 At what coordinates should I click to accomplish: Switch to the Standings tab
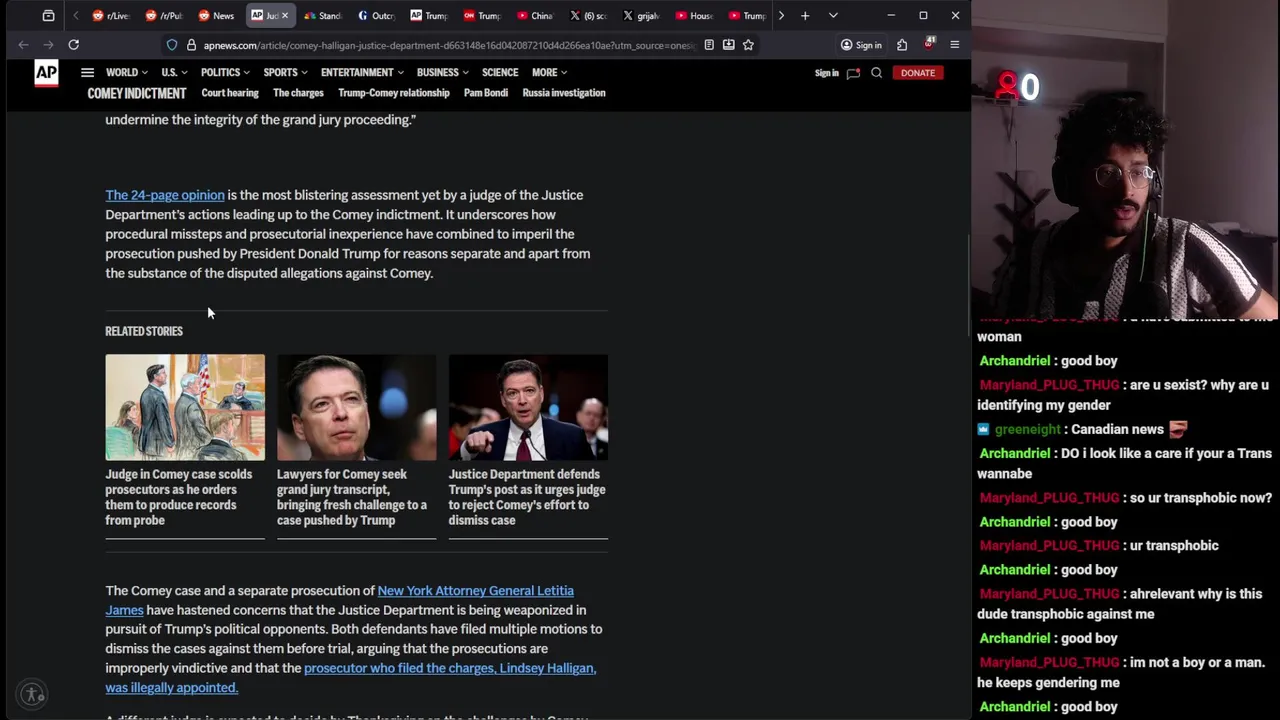(x=323, y=16)
